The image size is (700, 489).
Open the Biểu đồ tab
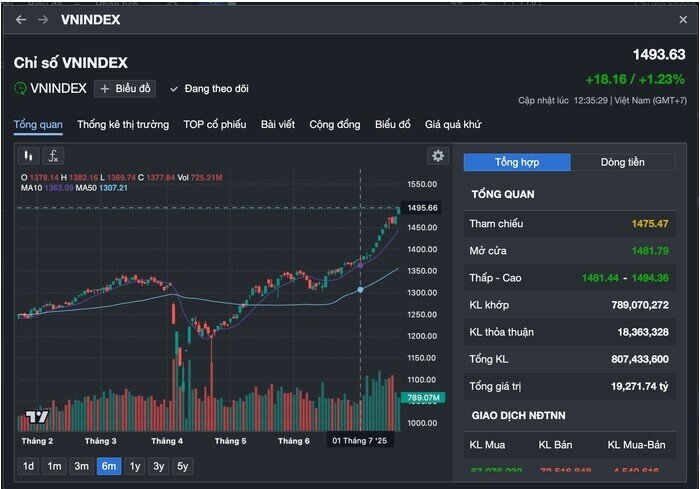click(x=393, y=125)
